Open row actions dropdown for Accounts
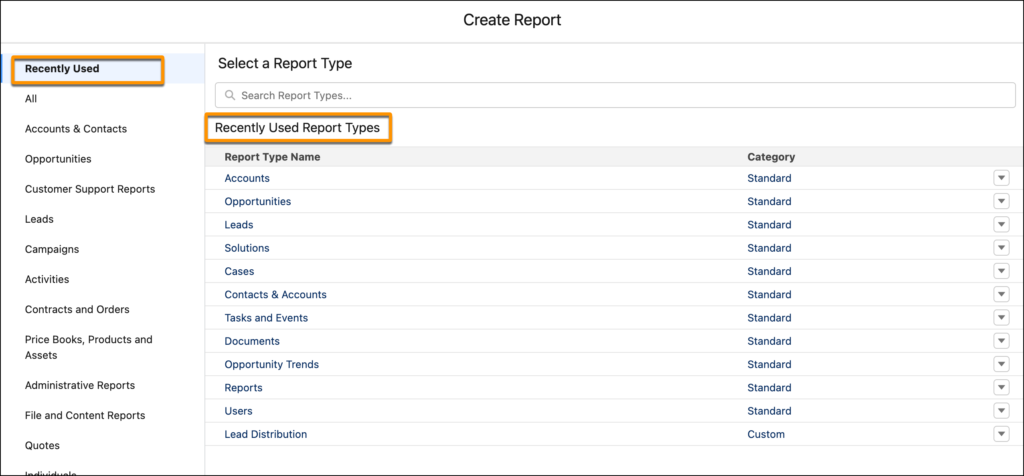 (1001, 178)
